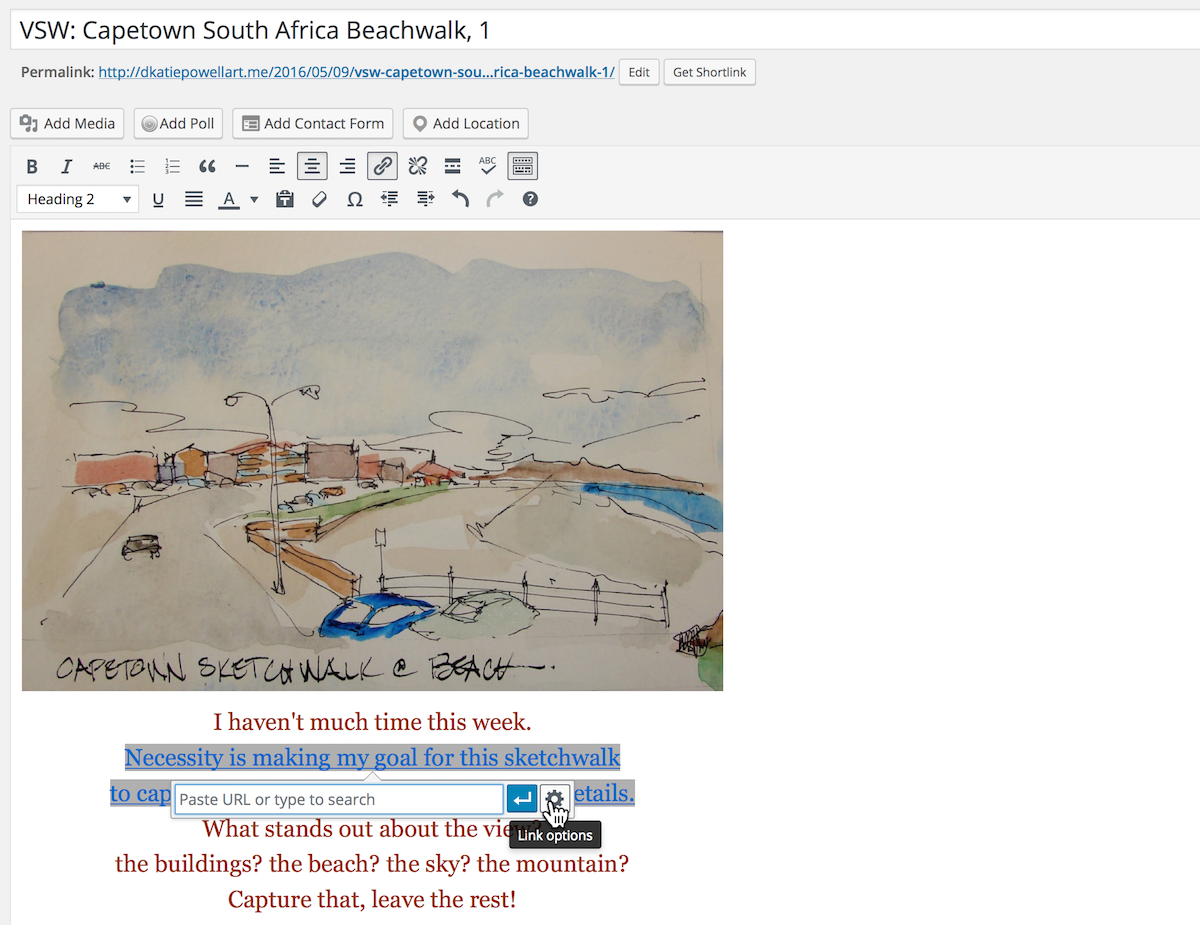Screen dimensions: 1200x925
Task: Toggle the Insert/edit link button
Action: [x=382, y=166]
